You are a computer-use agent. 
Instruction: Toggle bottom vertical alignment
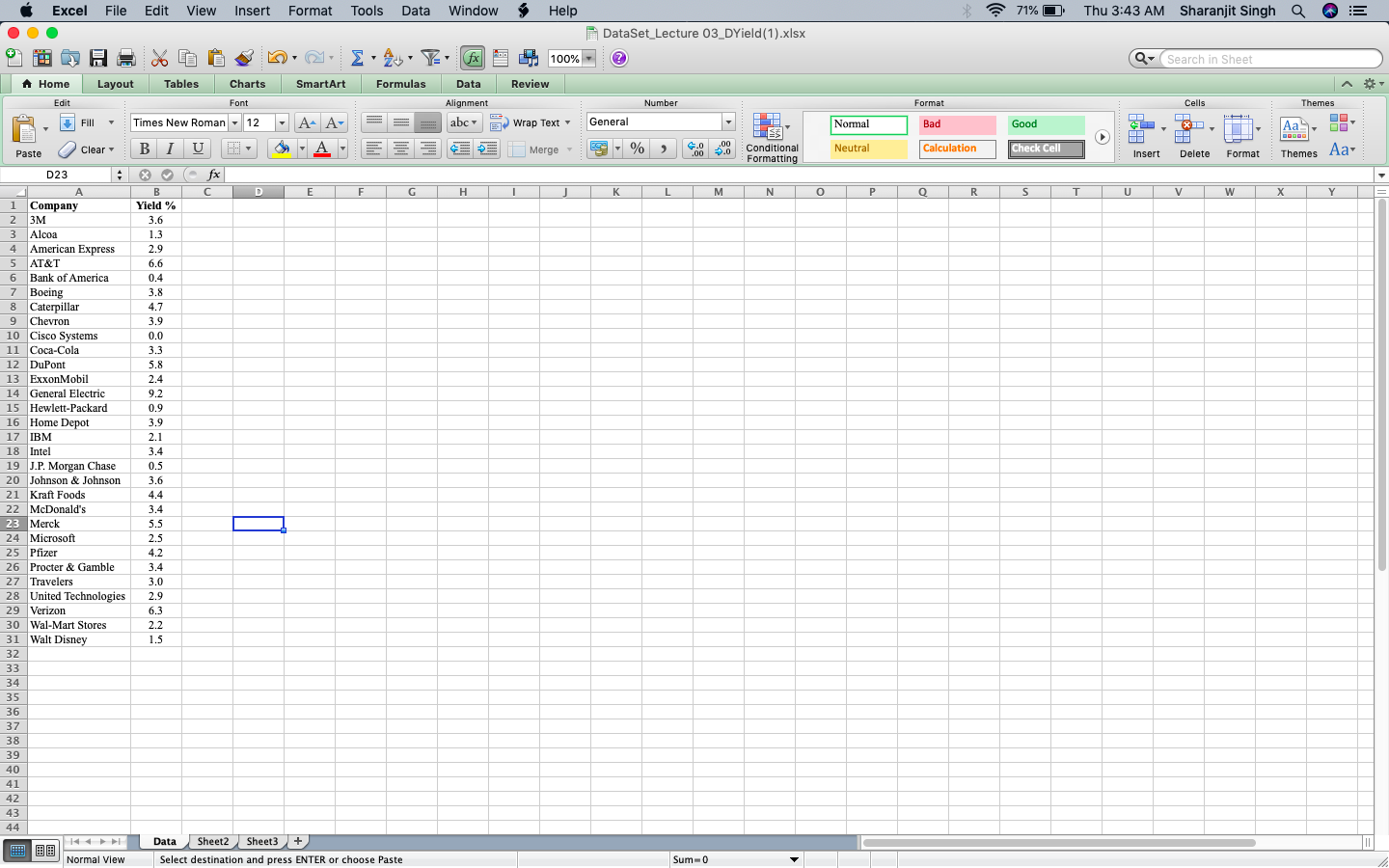tap(428, 122)
